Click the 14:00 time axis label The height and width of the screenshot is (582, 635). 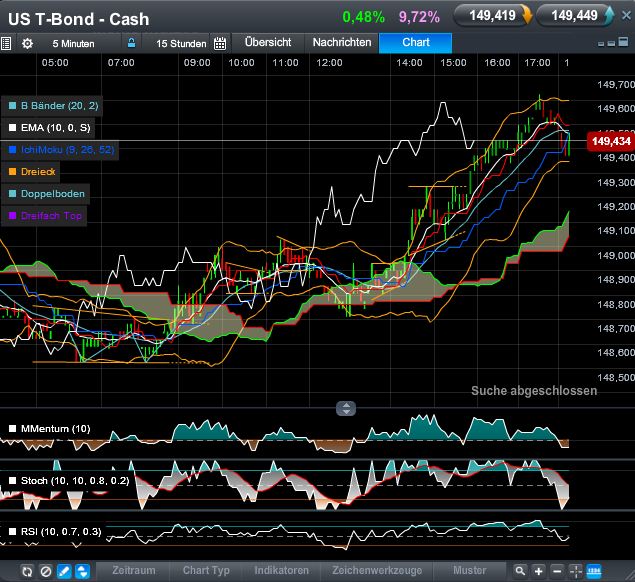[x=409, y=63]
